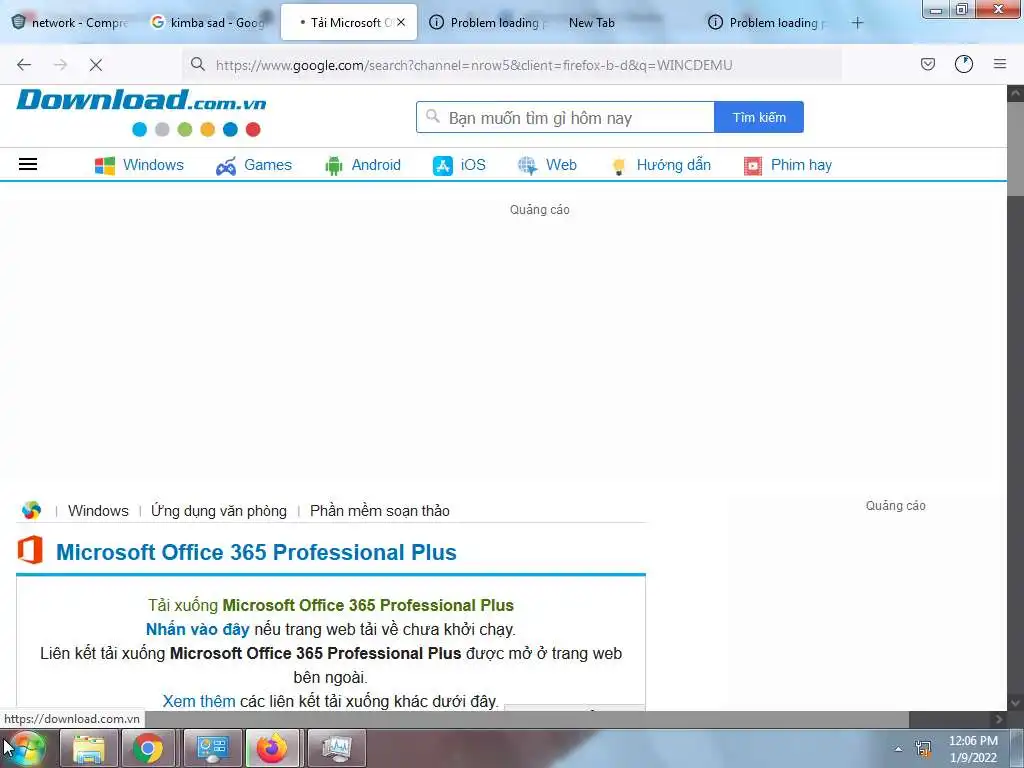This screenshot has height=768, width=1024.
Task: Click the scrollbar down arrow
Action: coord(1015,703)
